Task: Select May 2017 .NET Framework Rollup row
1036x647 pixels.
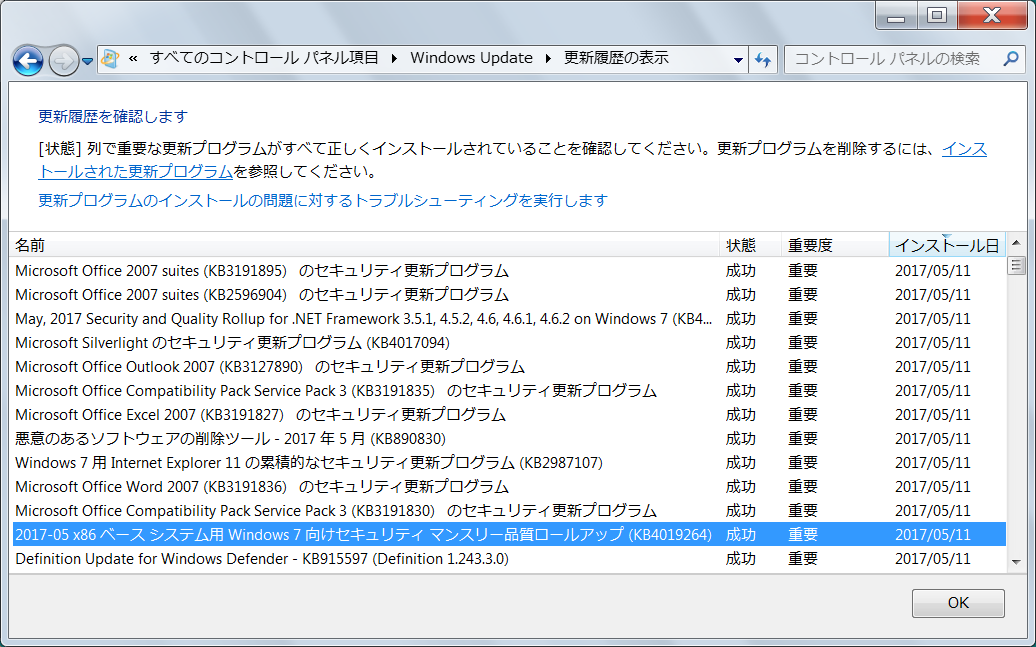Action: tap(509, 319)
